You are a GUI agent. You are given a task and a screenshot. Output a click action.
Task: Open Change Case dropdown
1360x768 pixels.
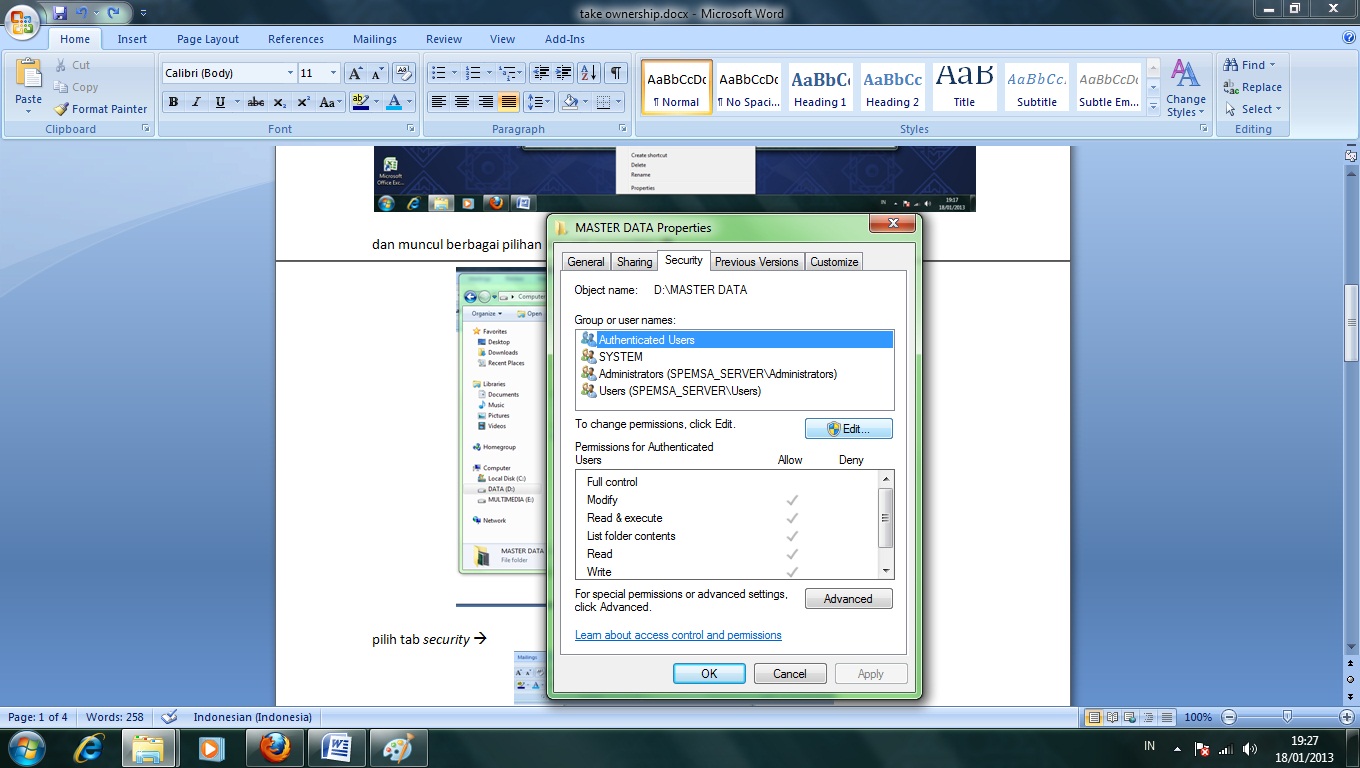pos(330,102)
